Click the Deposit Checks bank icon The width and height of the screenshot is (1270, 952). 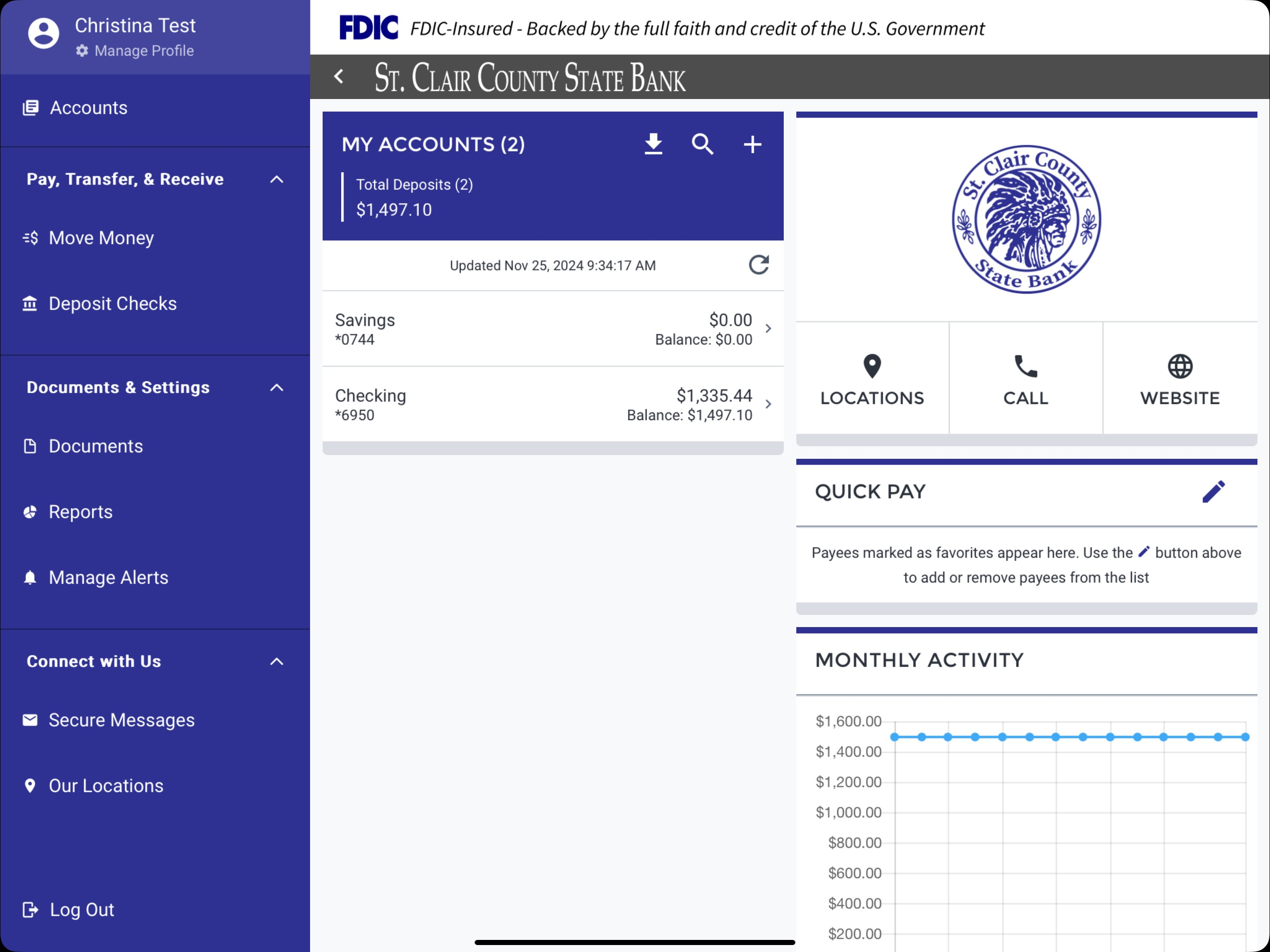coord(30,303)
